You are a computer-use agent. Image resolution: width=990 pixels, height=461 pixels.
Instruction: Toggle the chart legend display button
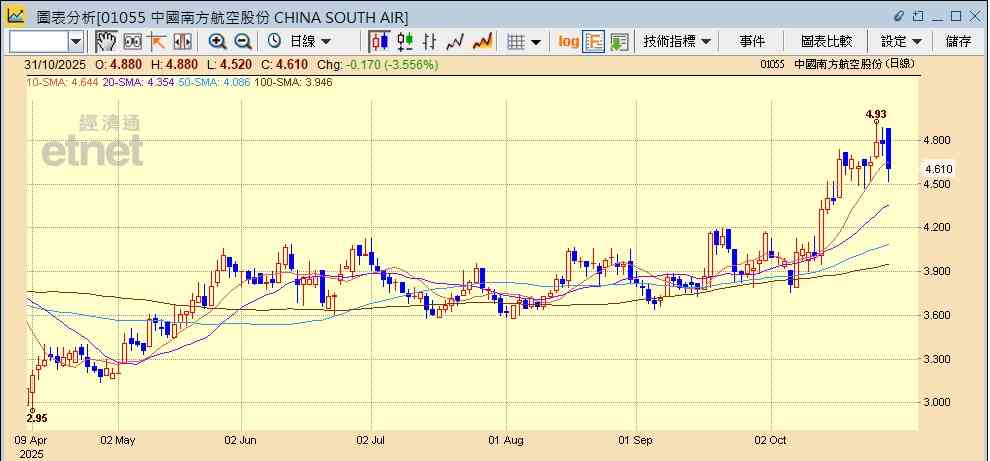[x=594, y=41]
